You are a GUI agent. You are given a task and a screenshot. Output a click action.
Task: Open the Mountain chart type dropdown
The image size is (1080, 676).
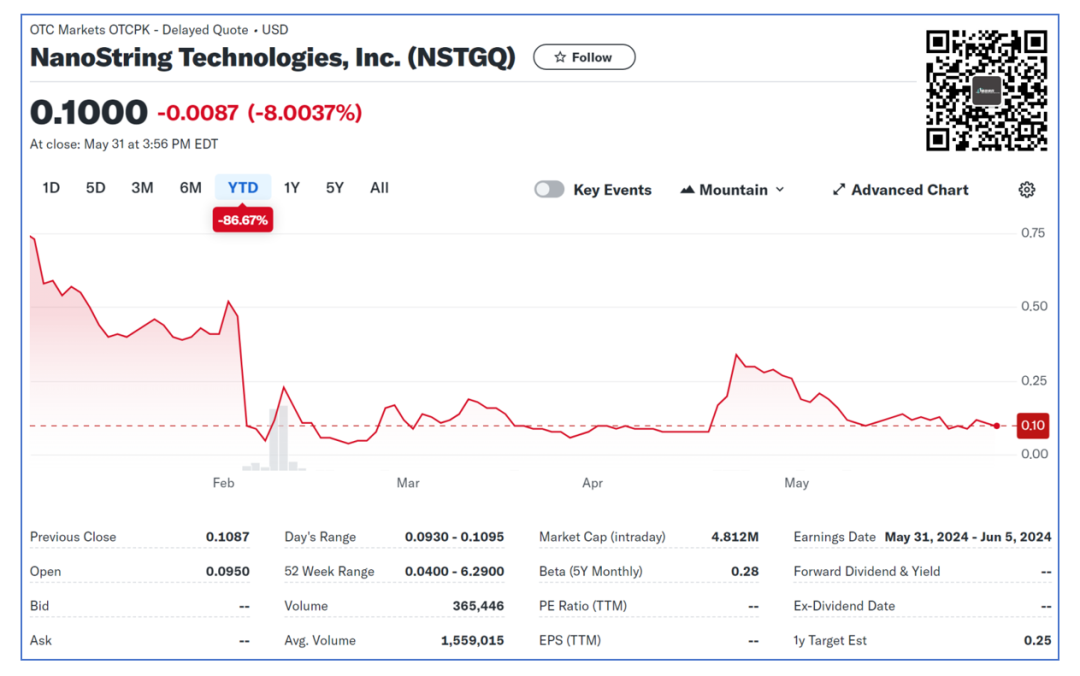pyautogui.click(x=732, y=190)
